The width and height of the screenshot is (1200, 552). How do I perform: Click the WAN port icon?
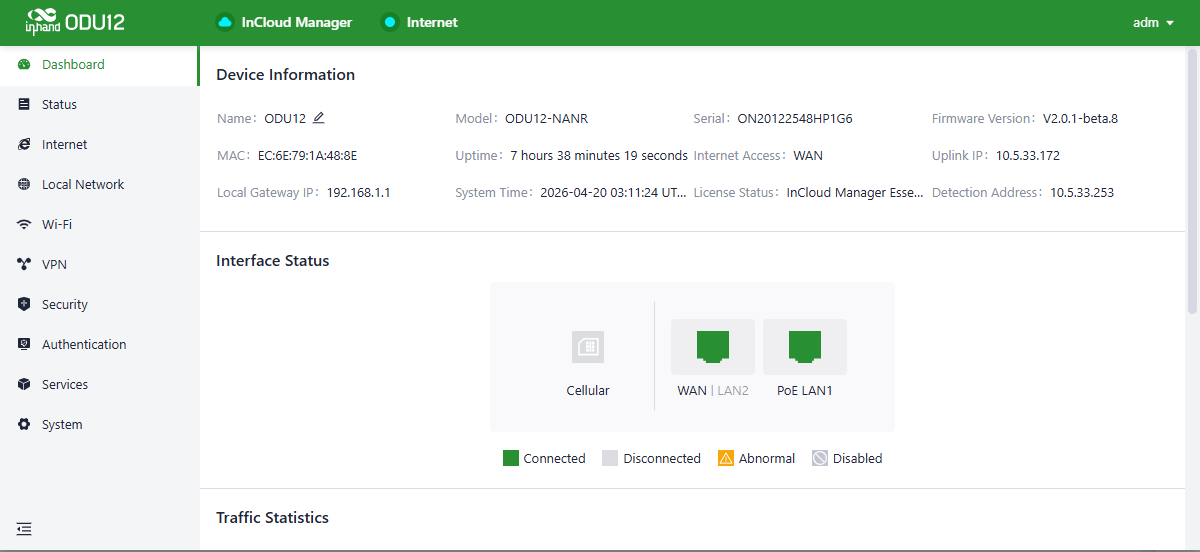712,346
